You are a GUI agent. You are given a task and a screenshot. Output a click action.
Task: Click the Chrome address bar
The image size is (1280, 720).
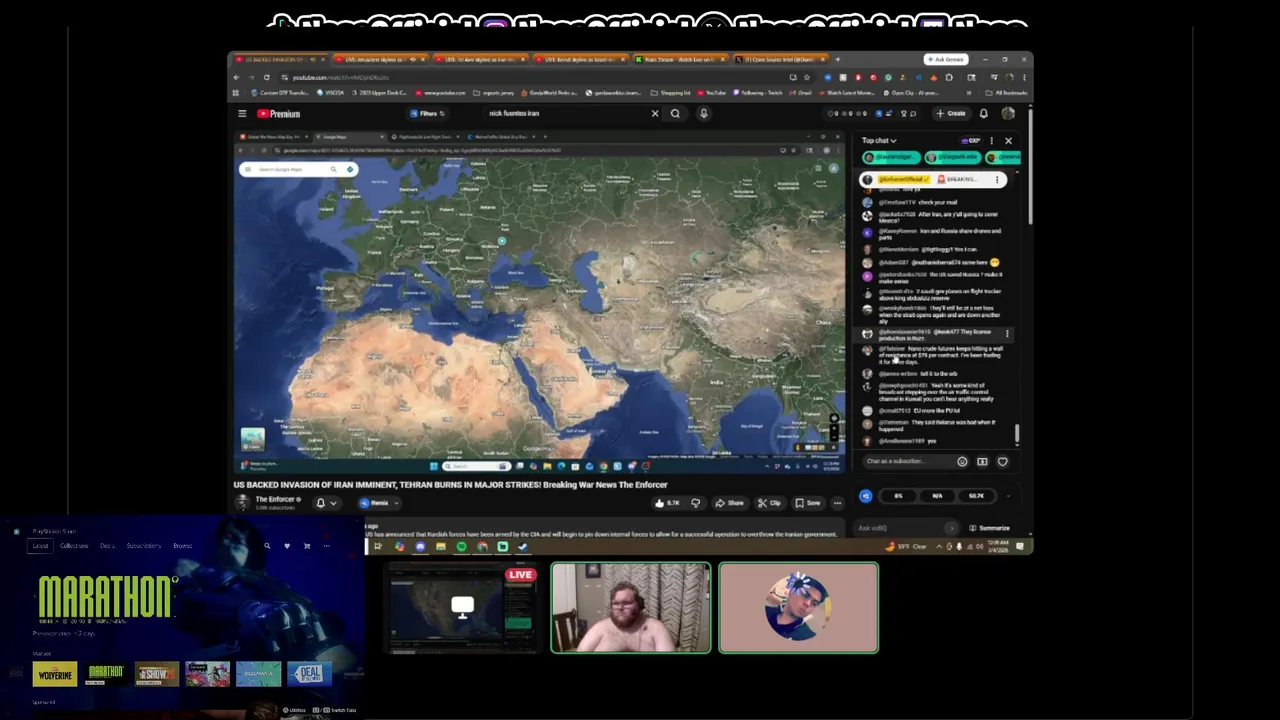(x=530, y=77)
